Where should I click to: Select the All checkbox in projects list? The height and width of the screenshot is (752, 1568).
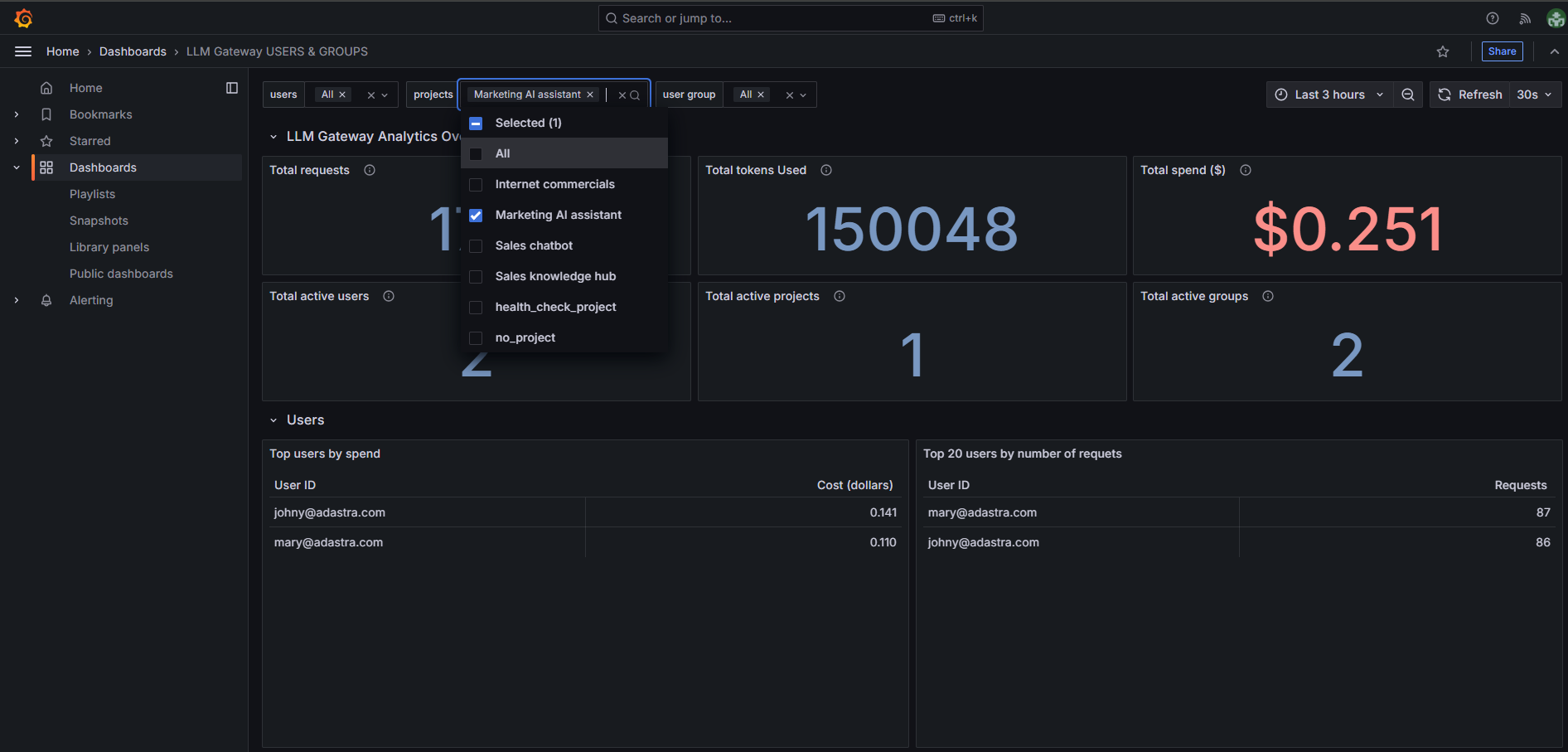point(476,153)
